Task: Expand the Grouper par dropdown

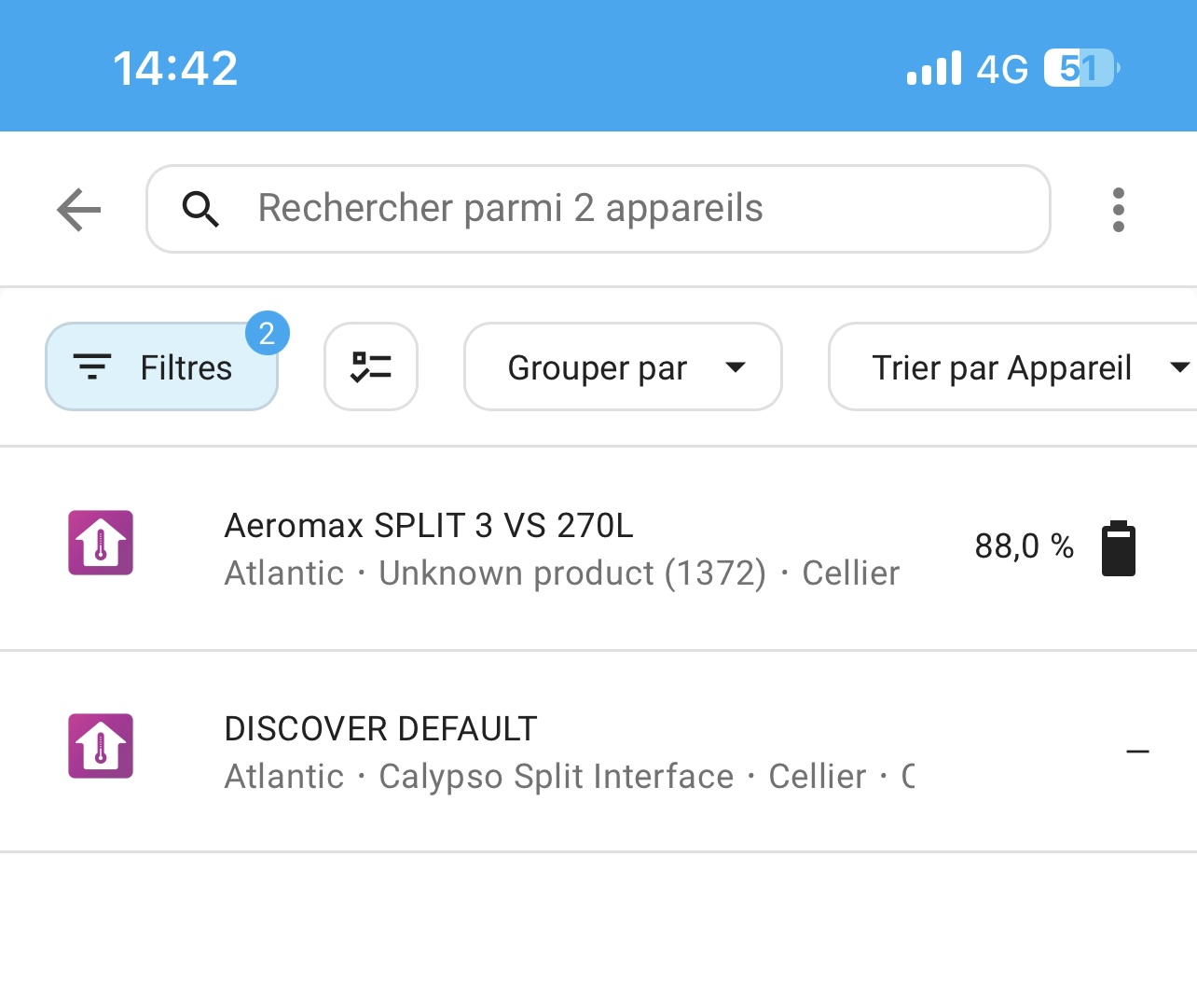Action: point(623,366)
